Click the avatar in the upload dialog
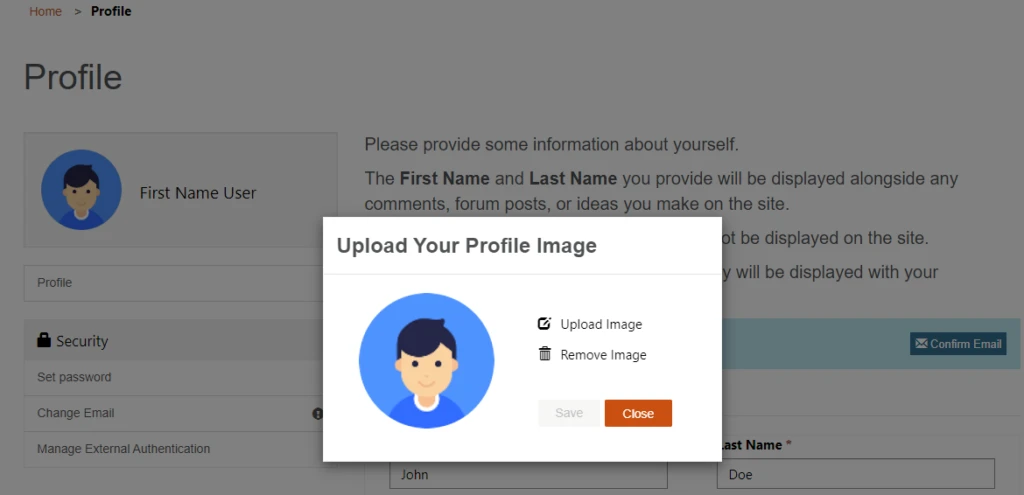1024x495 pixels. click(426, 360)
